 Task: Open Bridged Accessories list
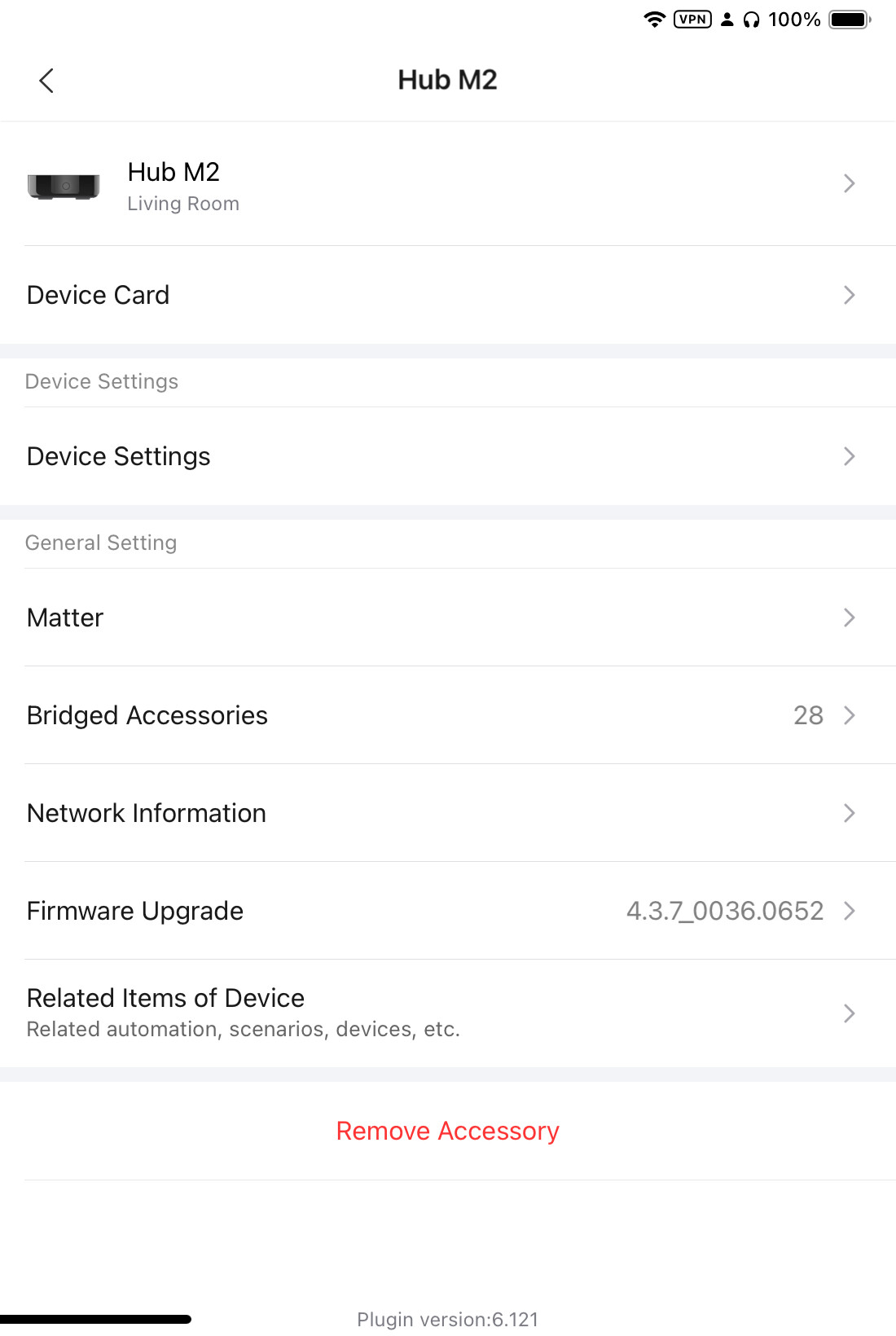point(147,715)
